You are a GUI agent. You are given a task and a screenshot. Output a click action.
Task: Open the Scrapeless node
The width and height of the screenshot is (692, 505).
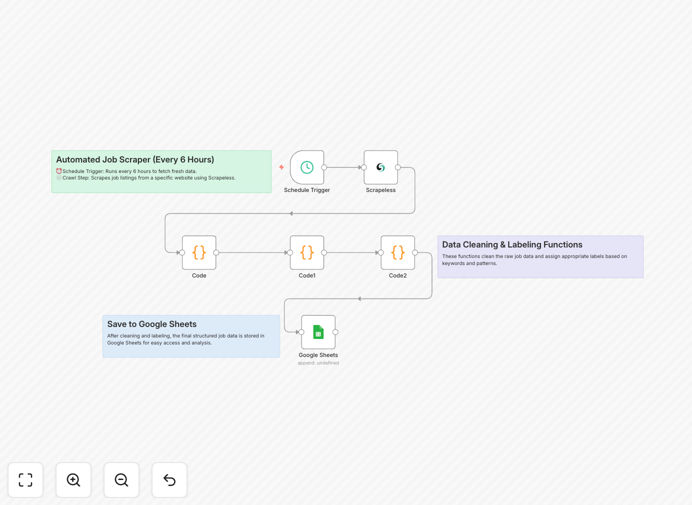381,167
